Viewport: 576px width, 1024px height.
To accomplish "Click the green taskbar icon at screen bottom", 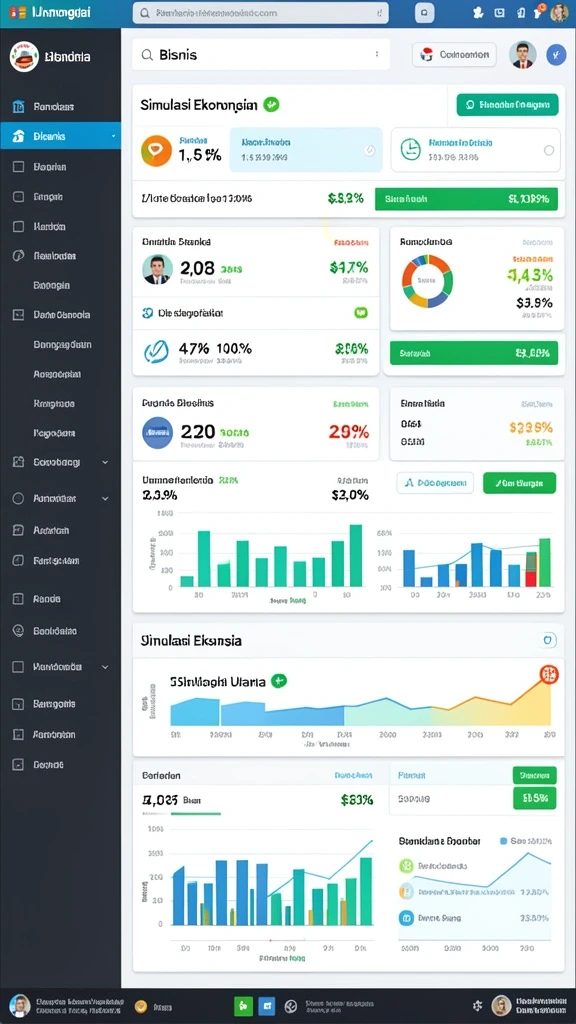I will coord(243,1006).
